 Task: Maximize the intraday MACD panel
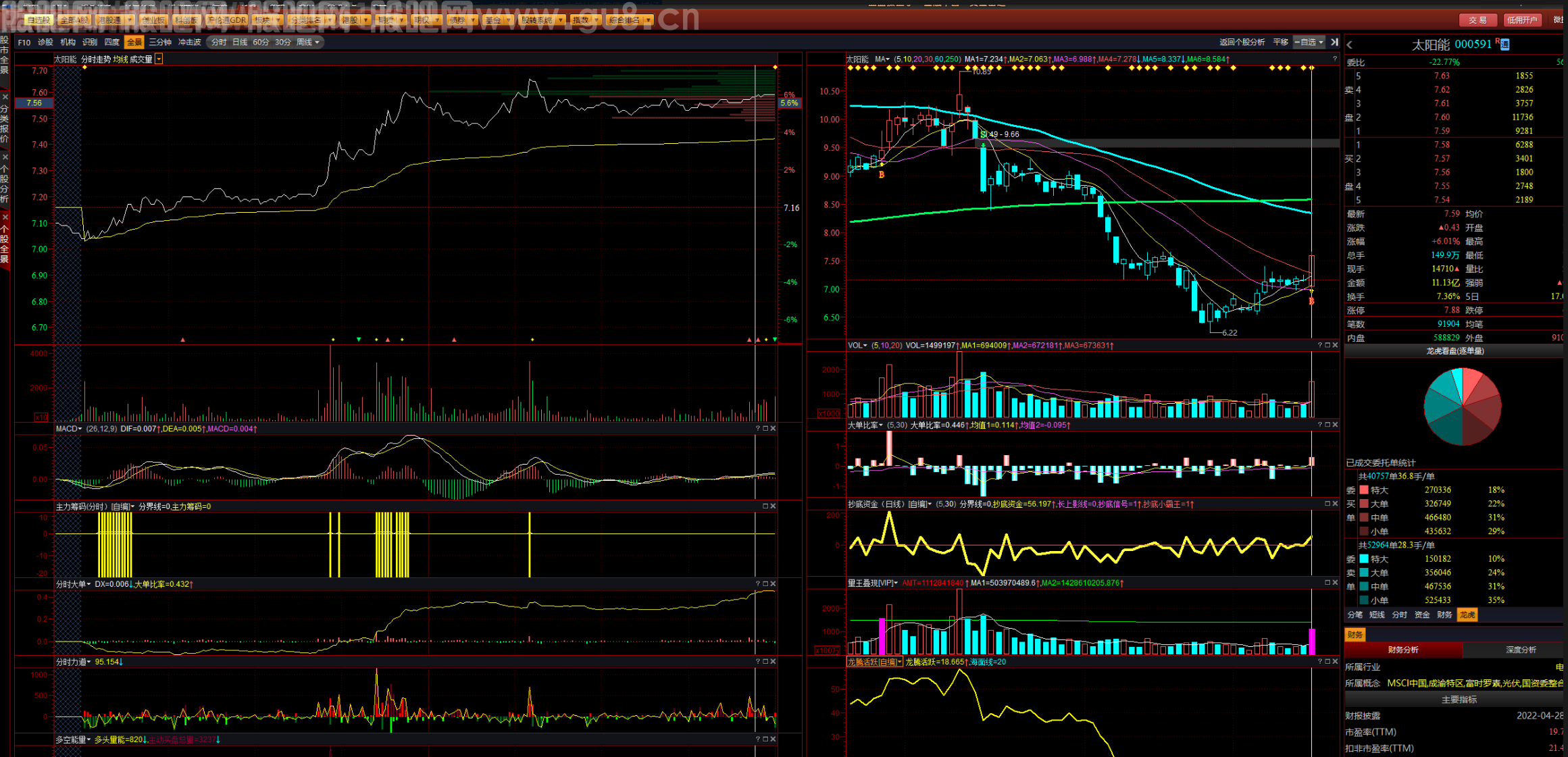765,428
